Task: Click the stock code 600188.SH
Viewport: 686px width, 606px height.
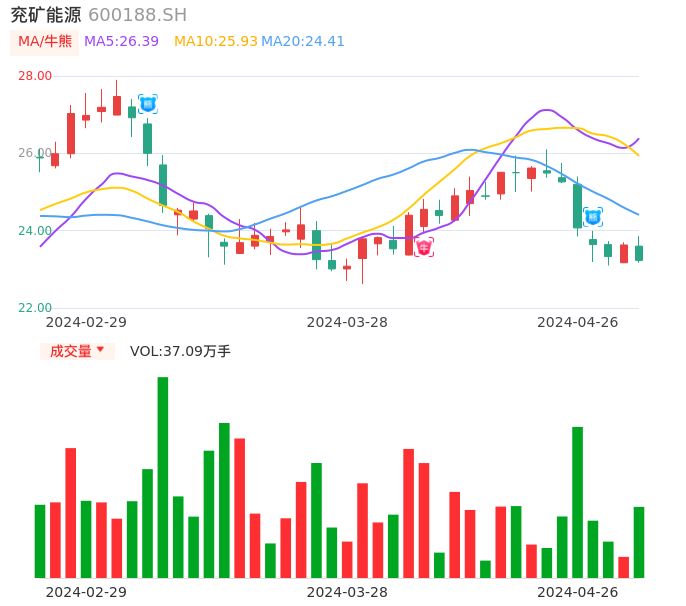Action: [137, 15]
